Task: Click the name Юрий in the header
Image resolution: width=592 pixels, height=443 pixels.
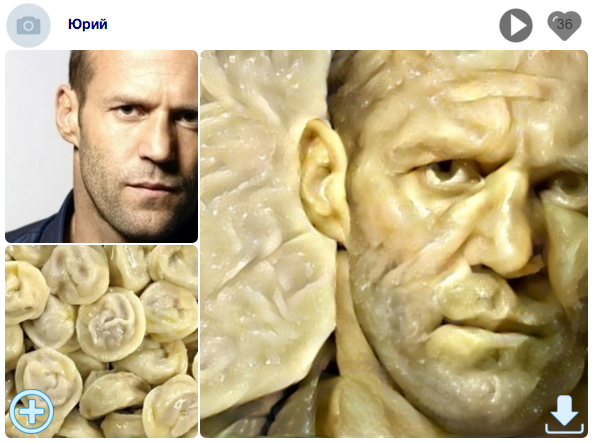Action: pyautogui.click(x=88, y=24)
